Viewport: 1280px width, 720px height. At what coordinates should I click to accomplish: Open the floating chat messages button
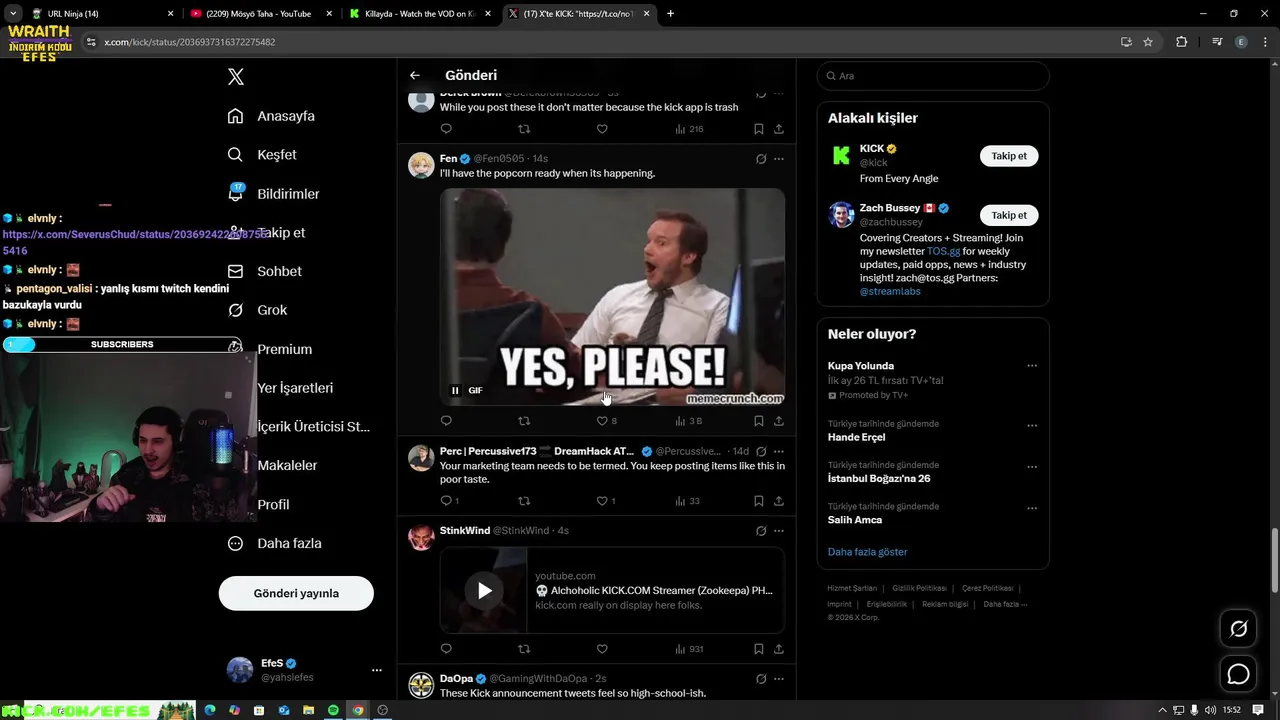tap(1238, 674)
